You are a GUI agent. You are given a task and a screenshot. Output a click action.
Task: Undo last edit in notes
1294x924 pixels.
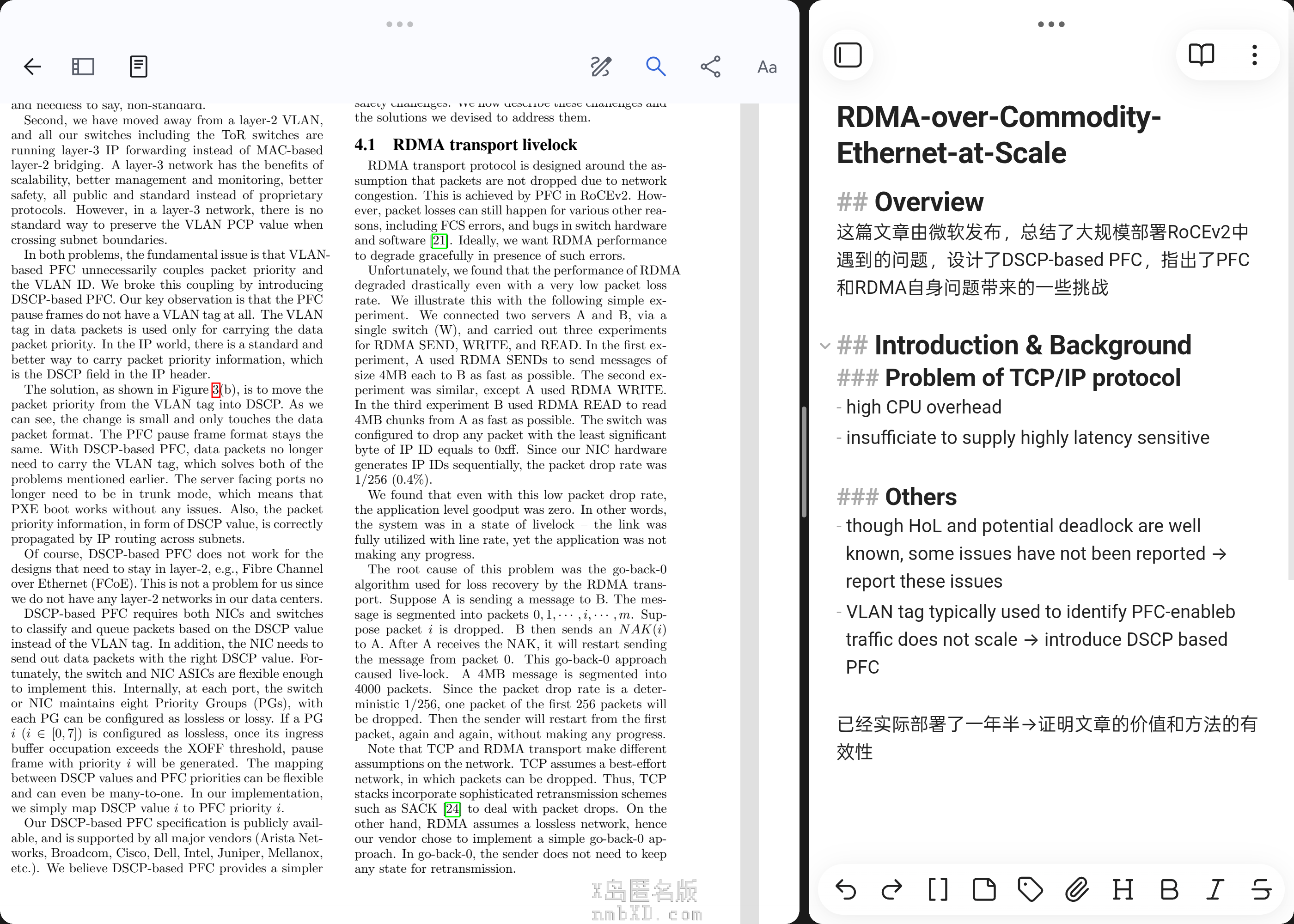pos(846,889)
